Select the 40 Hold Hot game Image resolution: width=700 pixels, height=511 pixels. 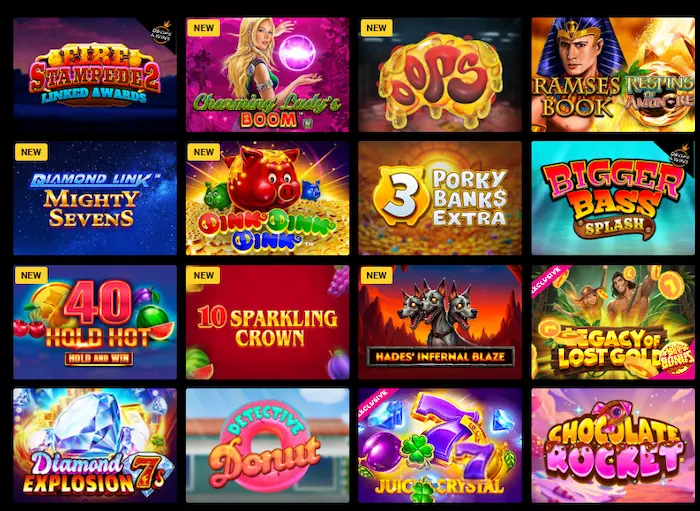[95, 322]
